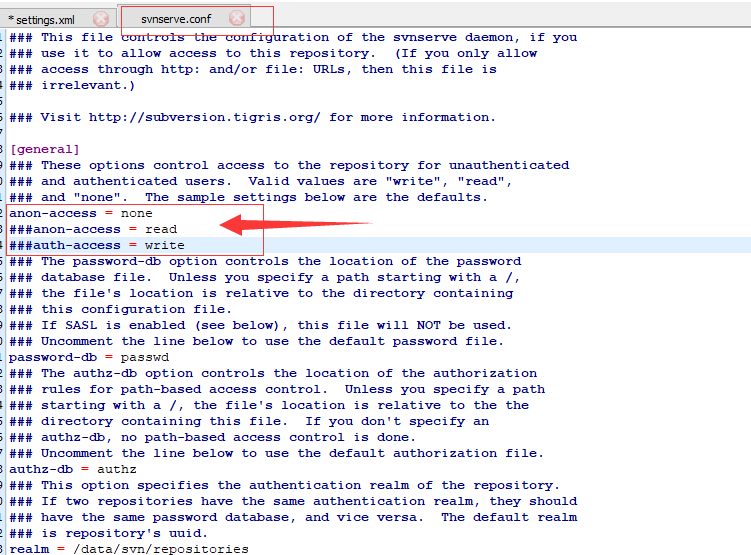751x555 pixels.
Task: Select the svnserve.conf tab
Action: [x=176, y=19]
